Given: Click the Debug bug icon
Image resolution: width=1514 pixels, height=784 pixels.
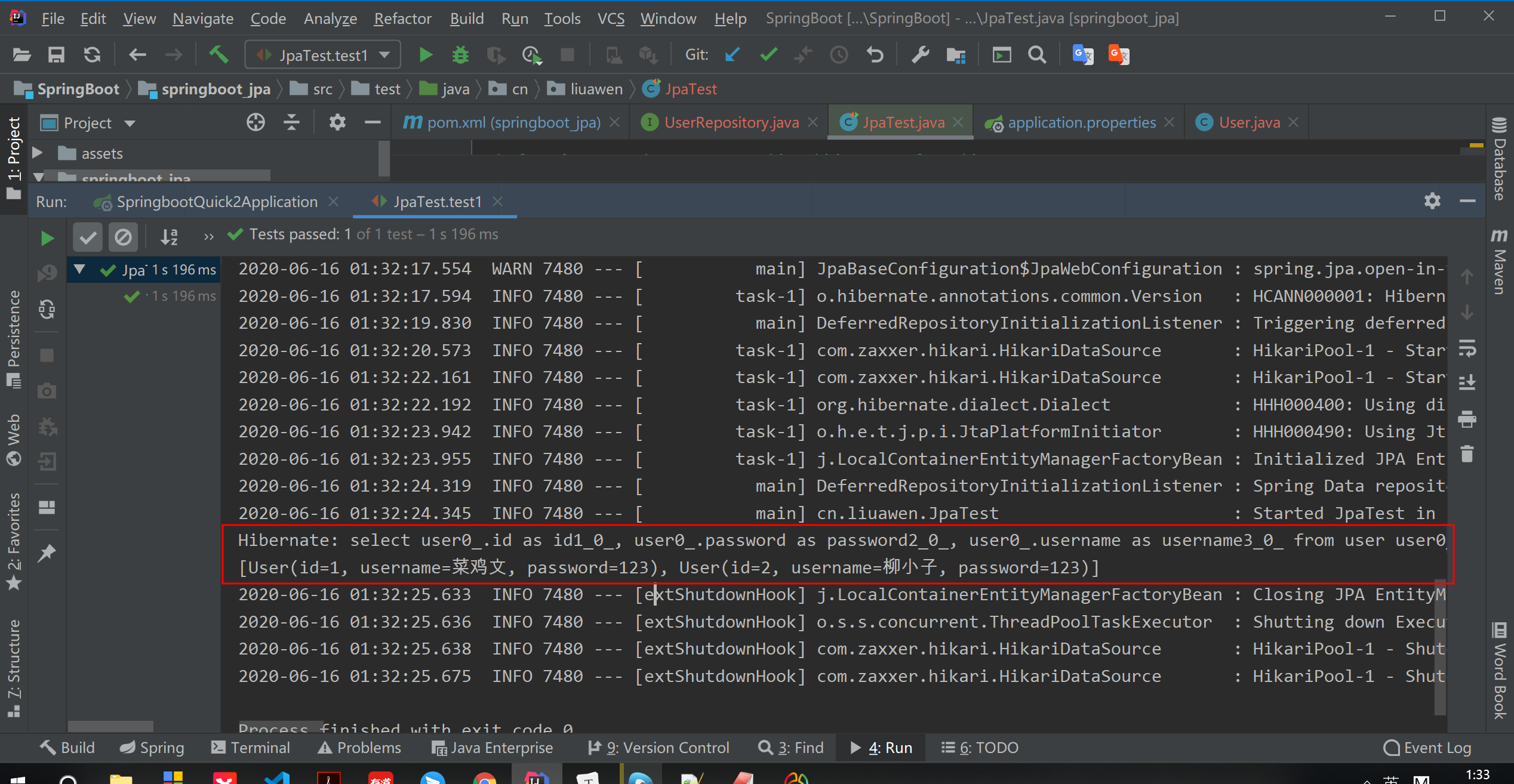Looking at the screenshot, I should click(460, 55).
